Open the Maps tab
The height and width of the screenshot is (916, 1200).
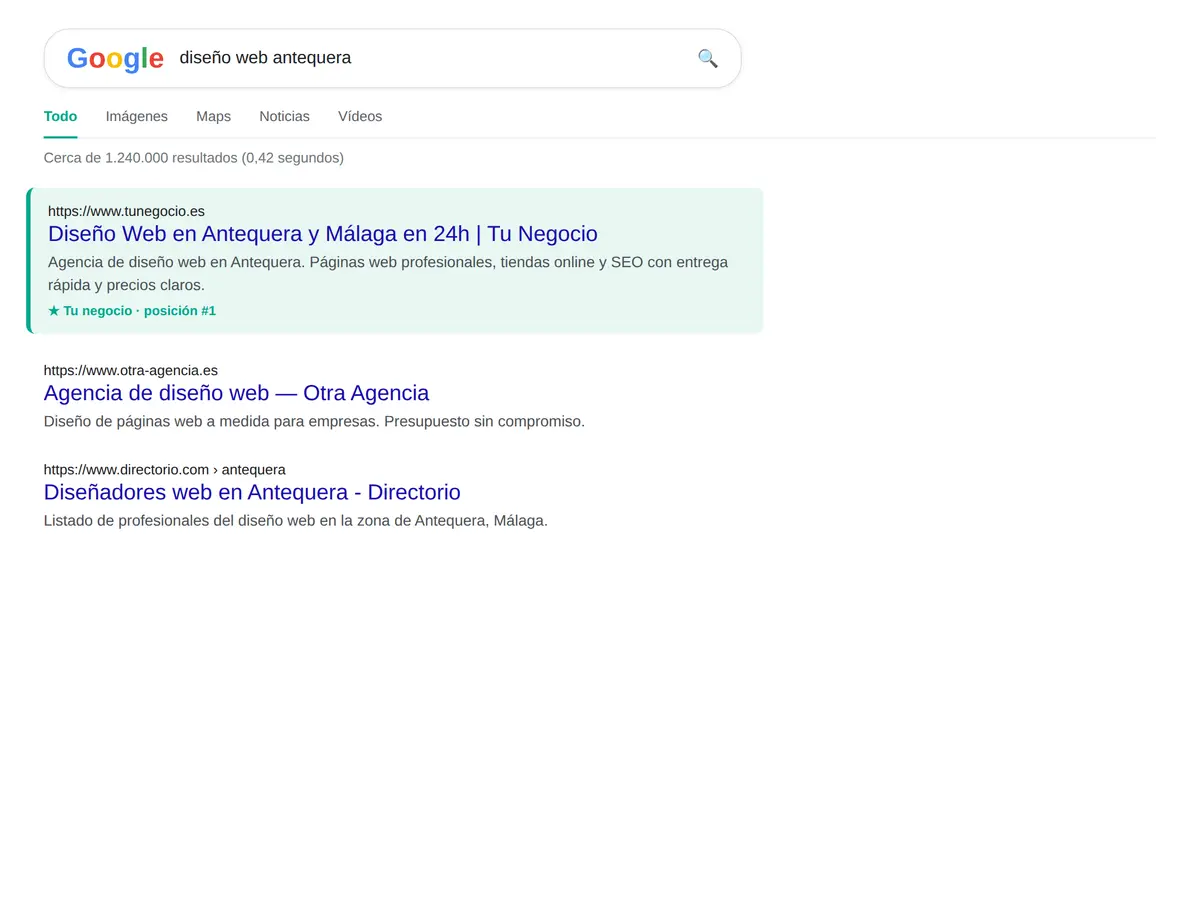pos(213,117)
